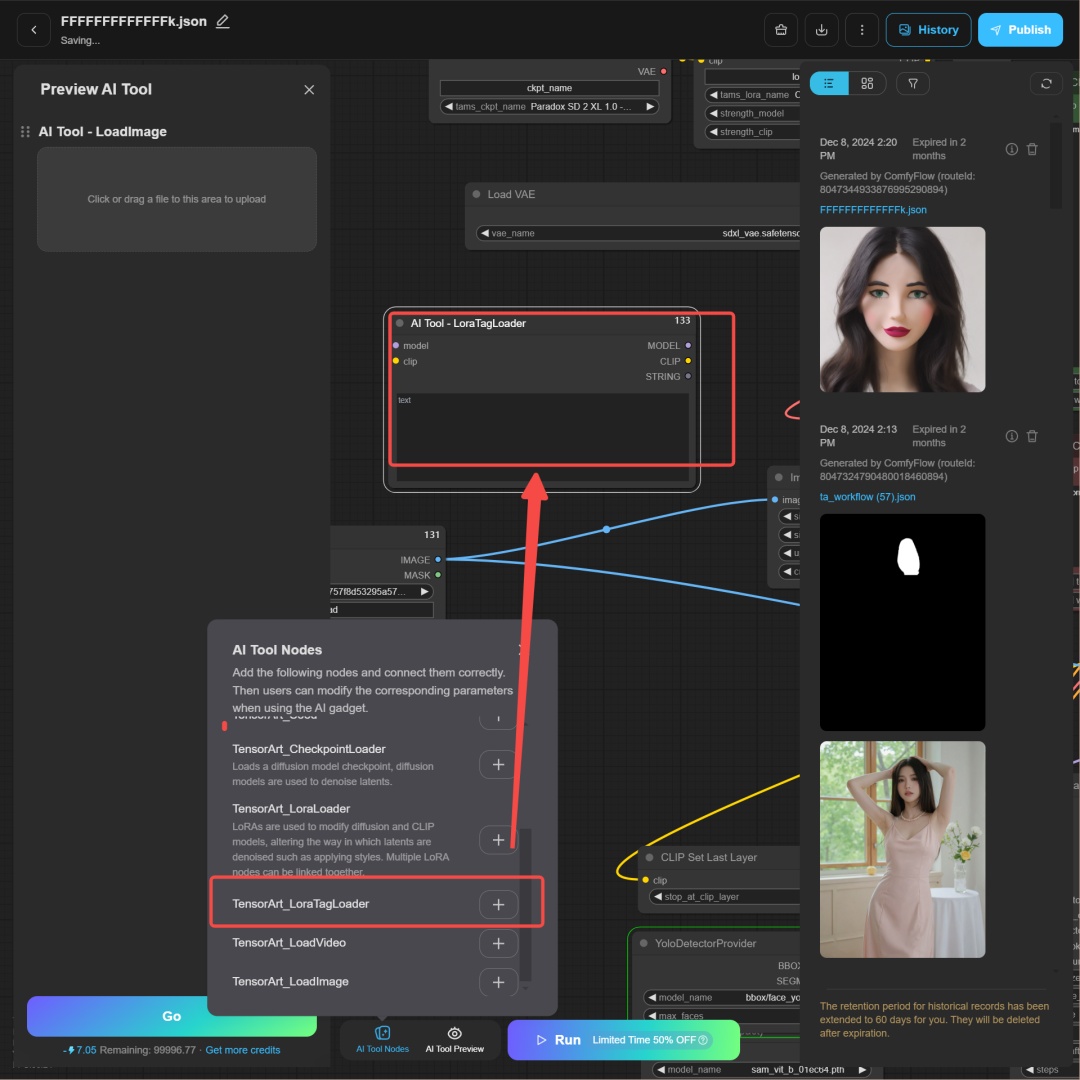
Task: Select the AI Tool Nodes tab
Action: pos(382,1039)
